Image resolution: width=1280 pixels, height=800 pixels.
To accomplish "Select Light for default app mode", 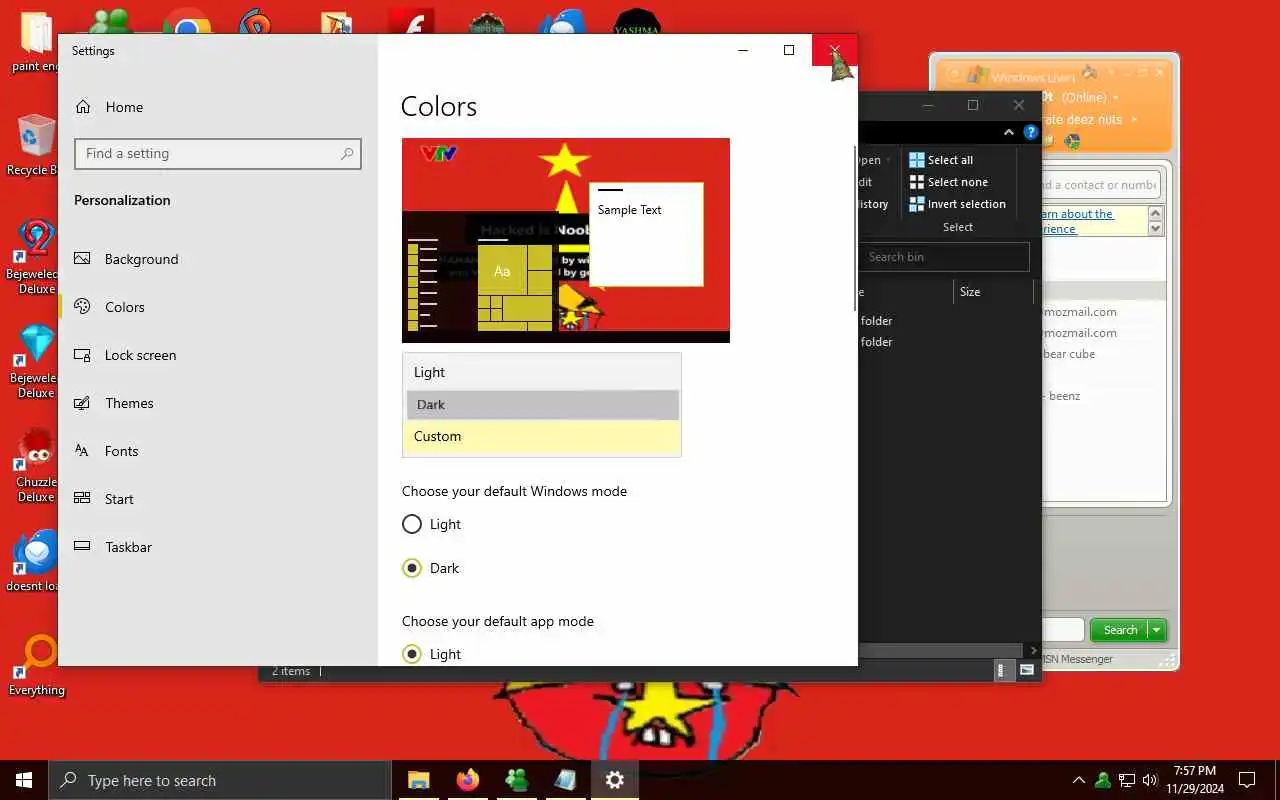I will [x=412, y=654].
